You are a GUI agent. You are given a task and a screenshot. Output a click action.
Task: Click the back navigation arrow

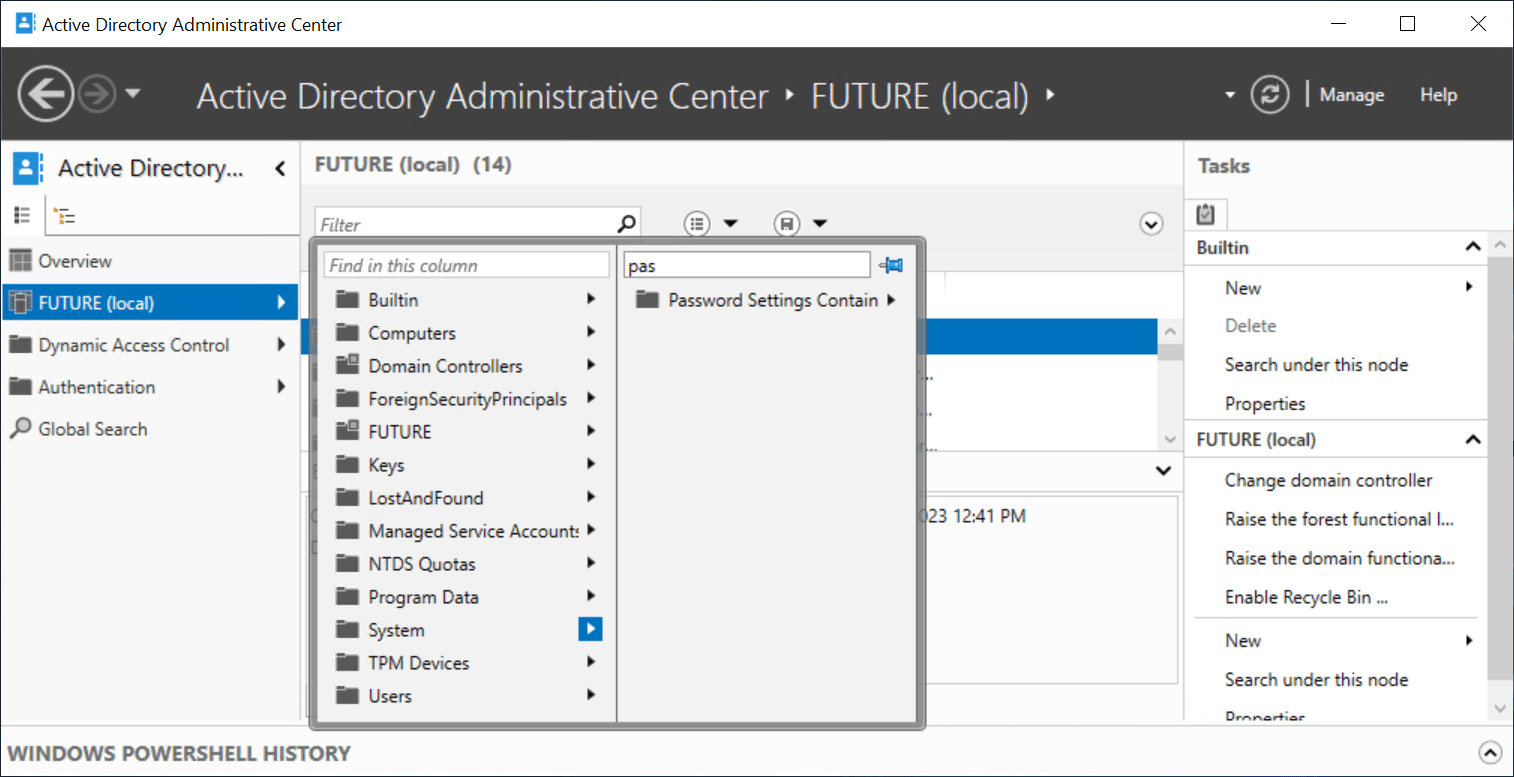pyautogui.click(x=45, y=94)
